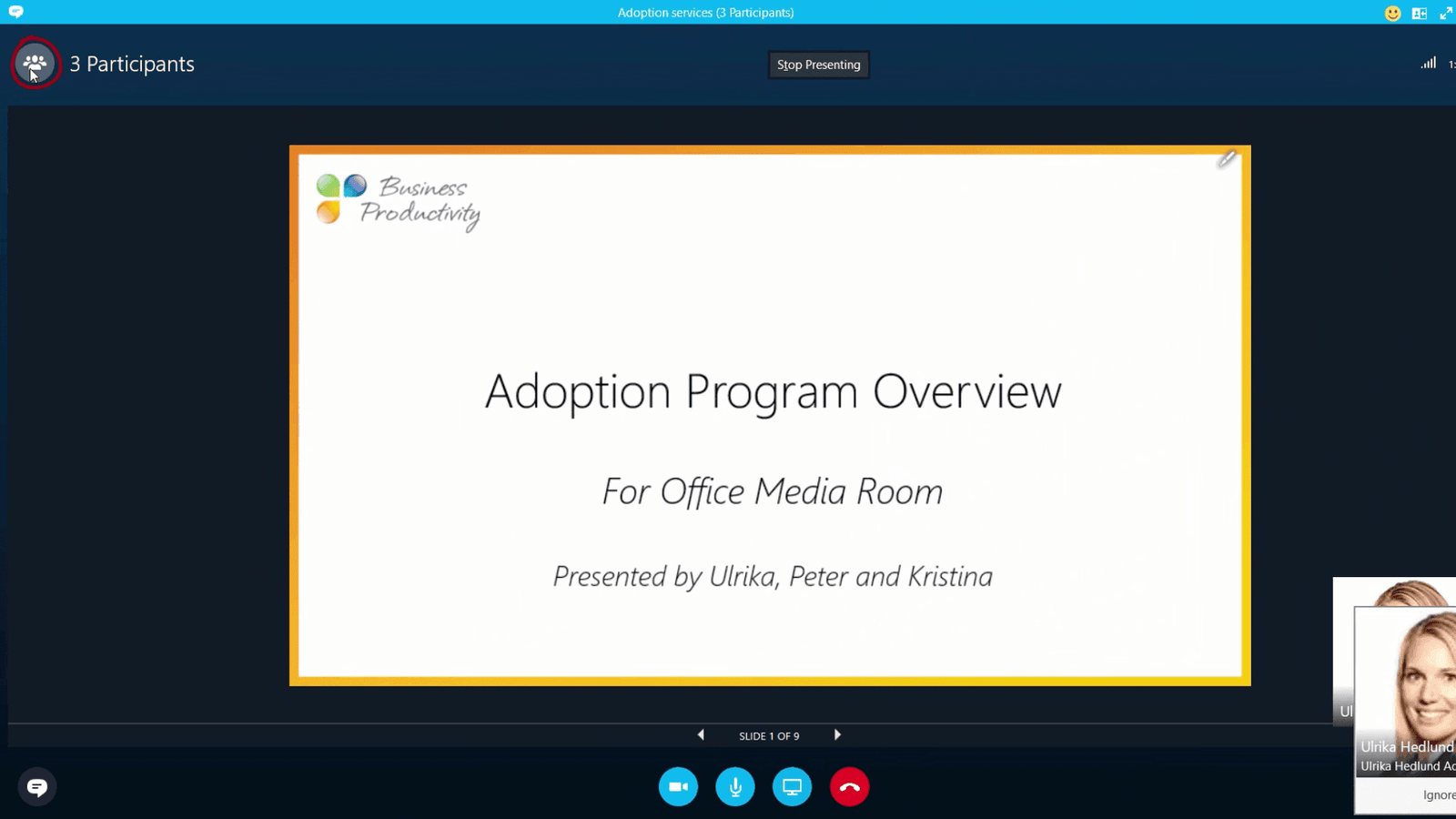Toggle the video camera button
This screenshot has height=819, width=1456.
678,787
